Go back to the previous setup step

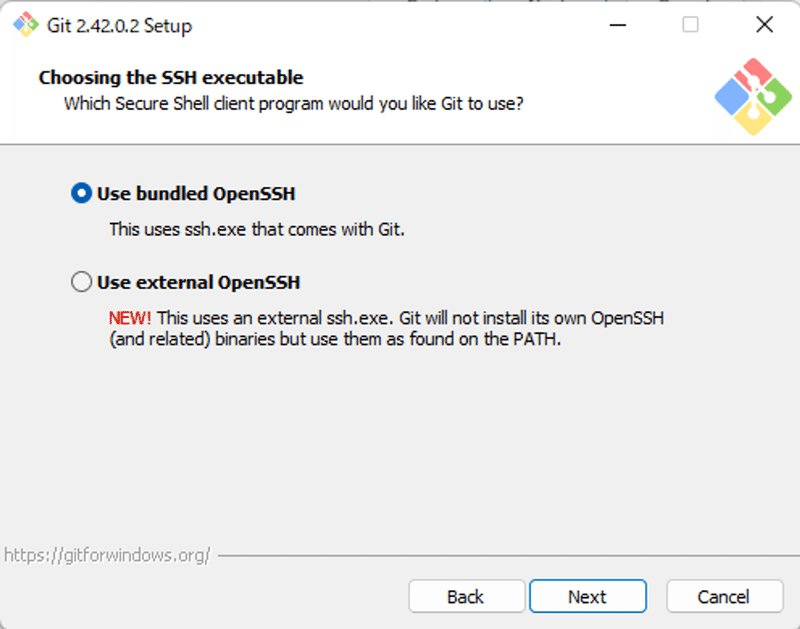coord(466,597)
